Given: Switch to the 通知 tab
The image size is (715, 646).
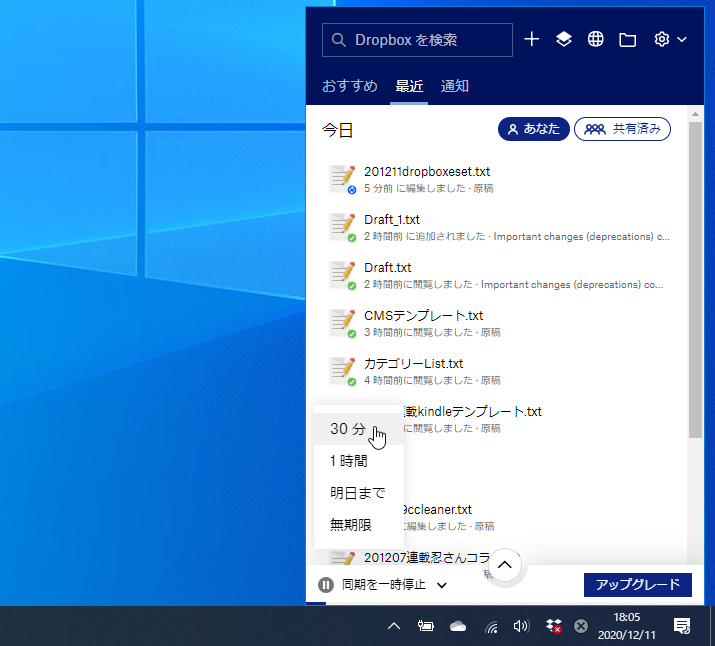Looking at the screenshot, I should point(455,86).
